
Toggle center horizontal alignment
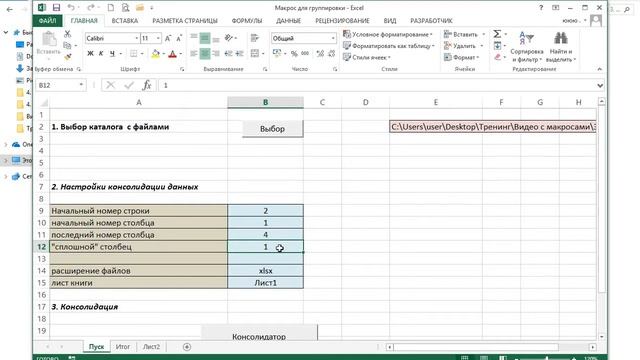point(205,53)
